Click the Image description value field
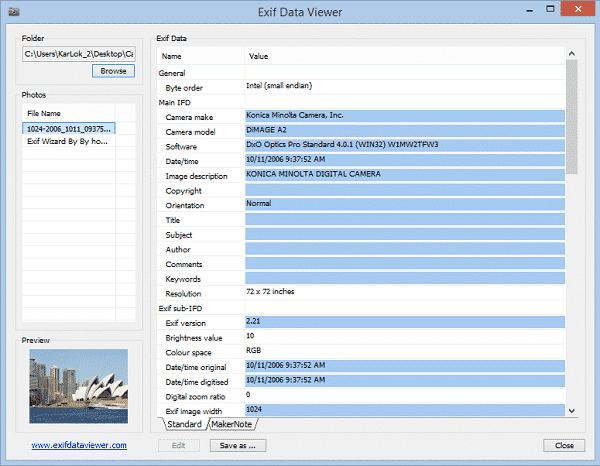This screenshot has width=600, height=466. 404,175
